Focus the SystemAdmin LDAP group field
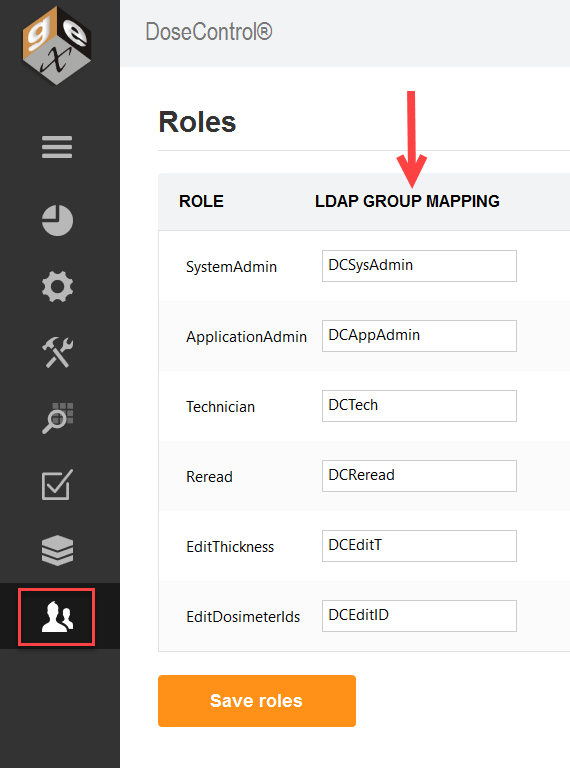Viewport: 570px width, 768px height. click(419, 266)
